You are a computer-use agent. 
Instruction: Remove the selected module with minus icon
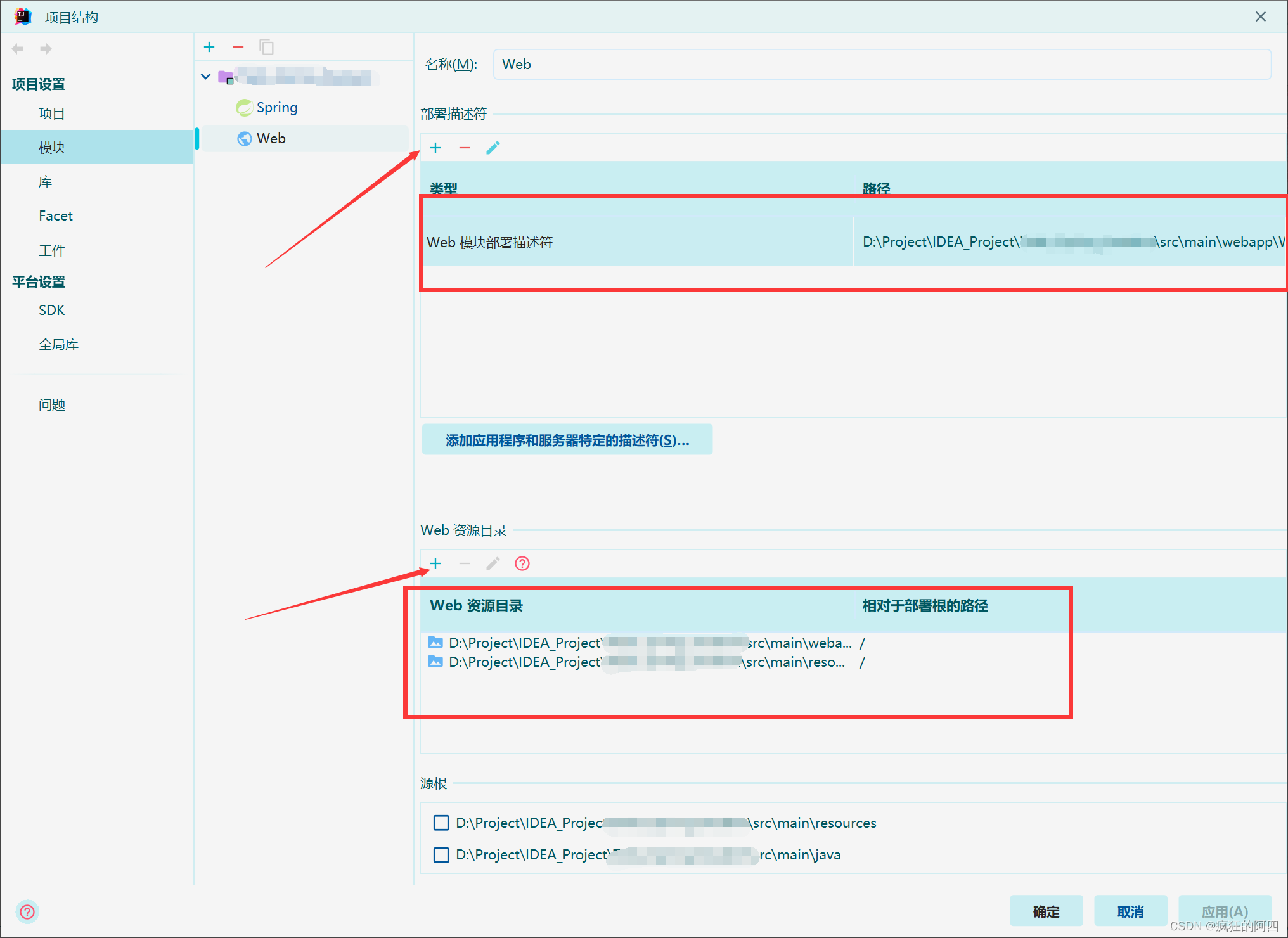pos(238,47)
